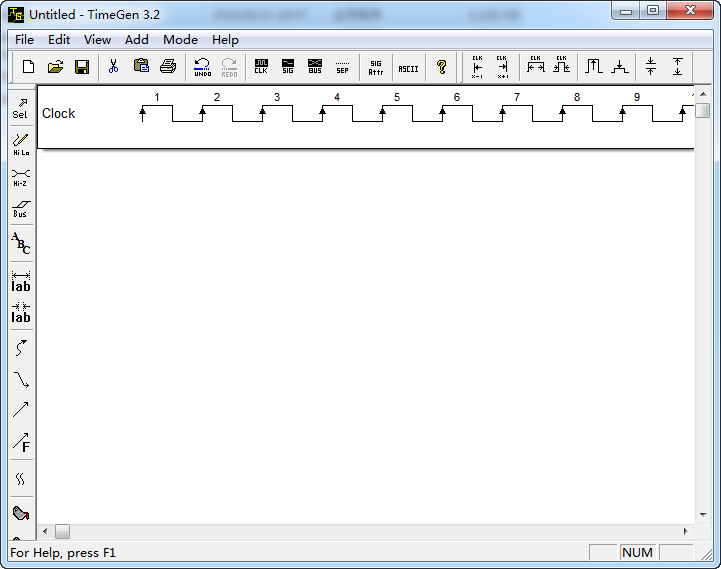
Task: Click the 'For Help, press F1' status text
Action: [63, 552]
